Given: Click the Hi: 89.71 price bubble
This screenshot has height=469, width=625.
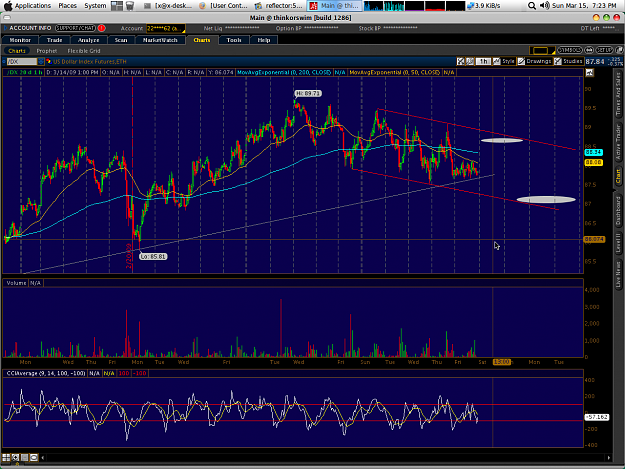Looking at the screenshot, I should (308, 93).
